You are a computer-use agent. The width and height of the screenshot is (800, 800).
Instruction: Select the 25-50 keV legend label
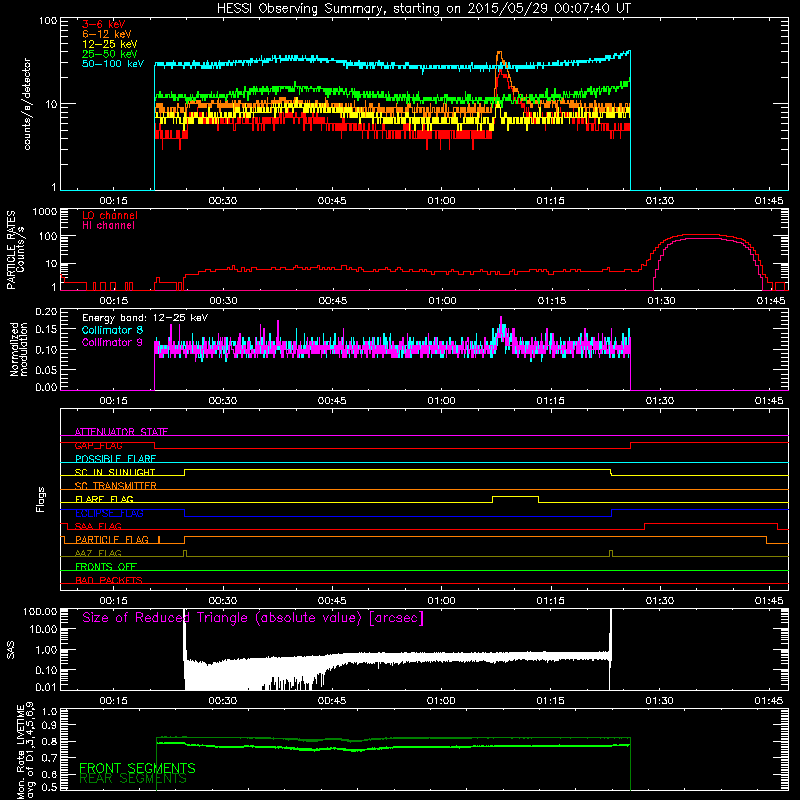(x=109, y=54)
